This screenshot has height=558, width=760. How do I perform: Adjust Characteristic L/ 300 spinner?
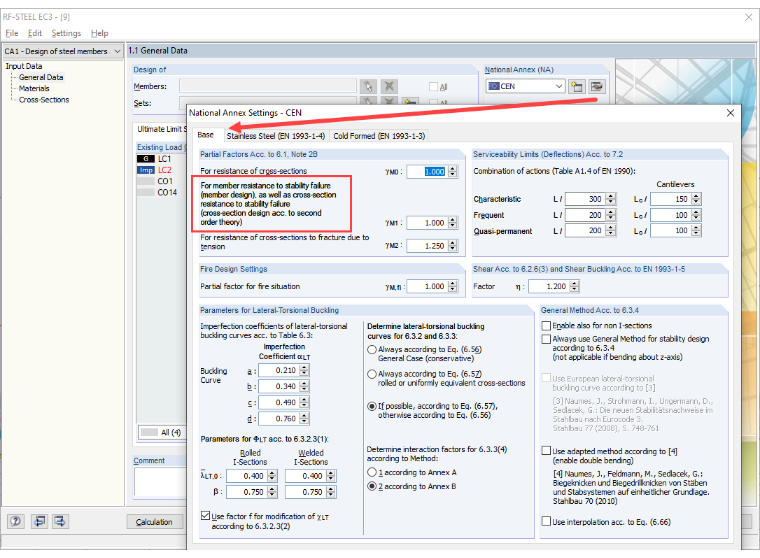(611, 199)
